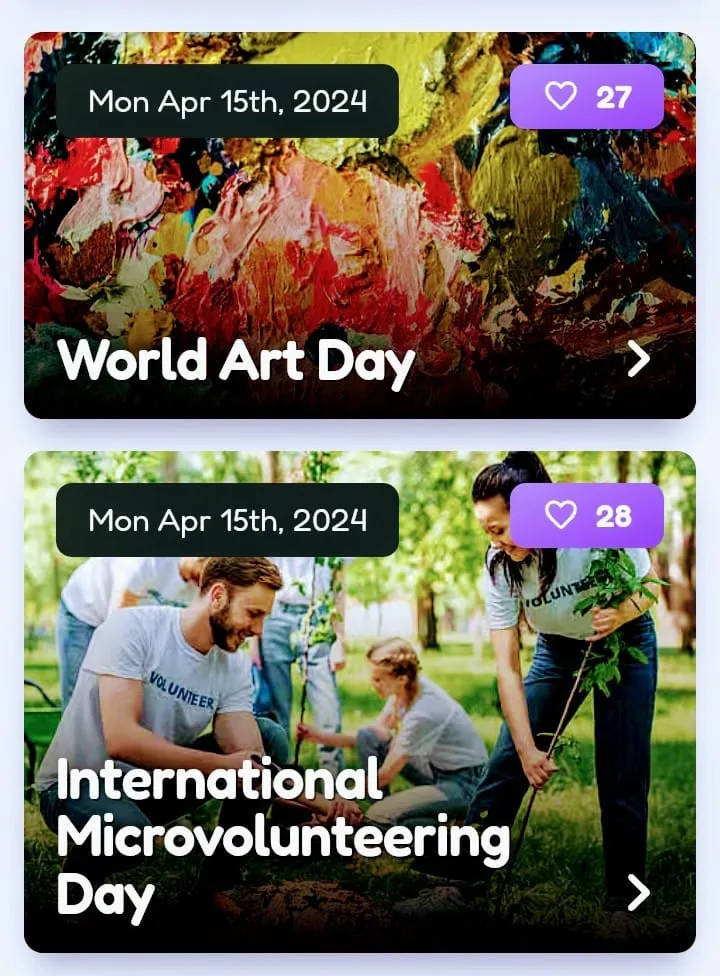Click the woman holding the sapling
The height and width of the screenshot is (976, 720).
[560, 654]
